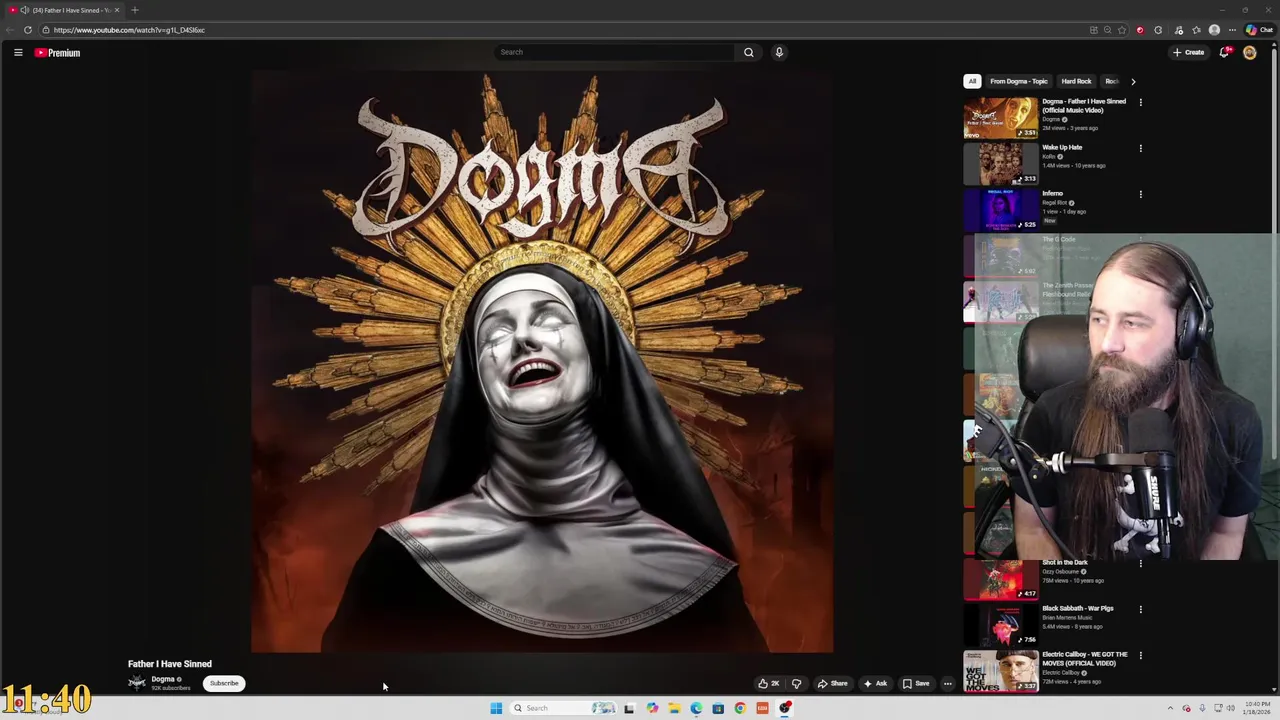Expand hidden system tray icons

pos(1171,708)
